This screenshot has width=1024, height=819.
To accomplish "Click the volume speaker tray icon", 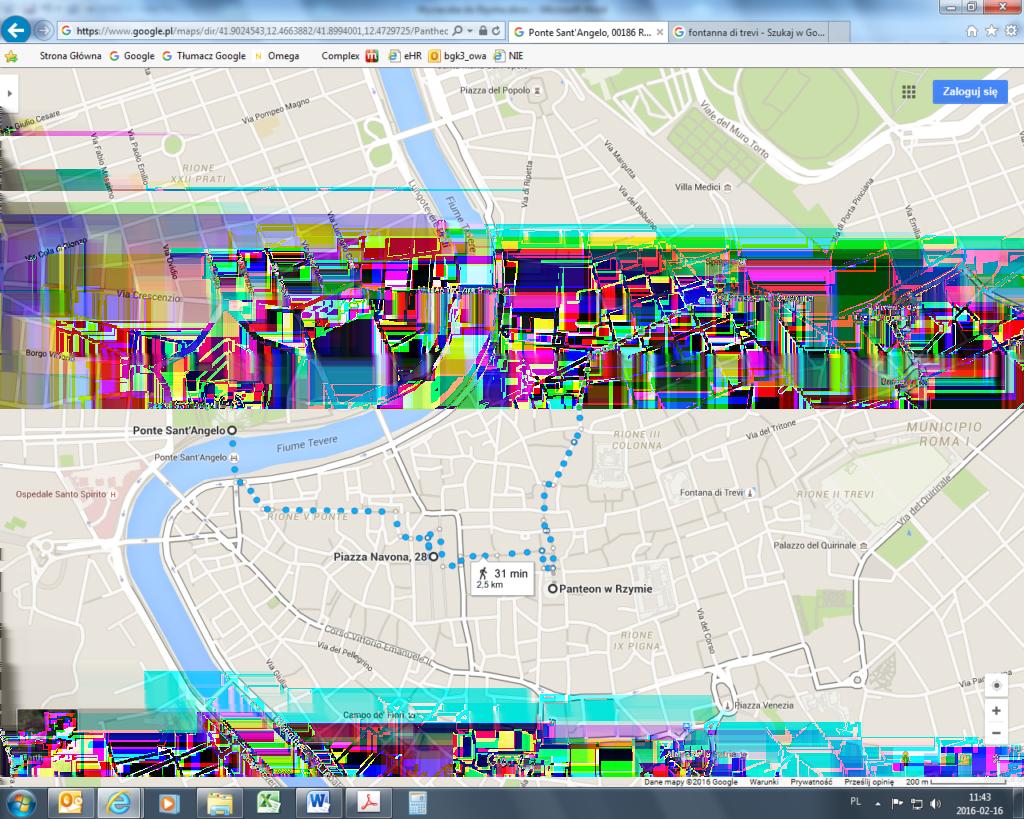I will (936, 803).
